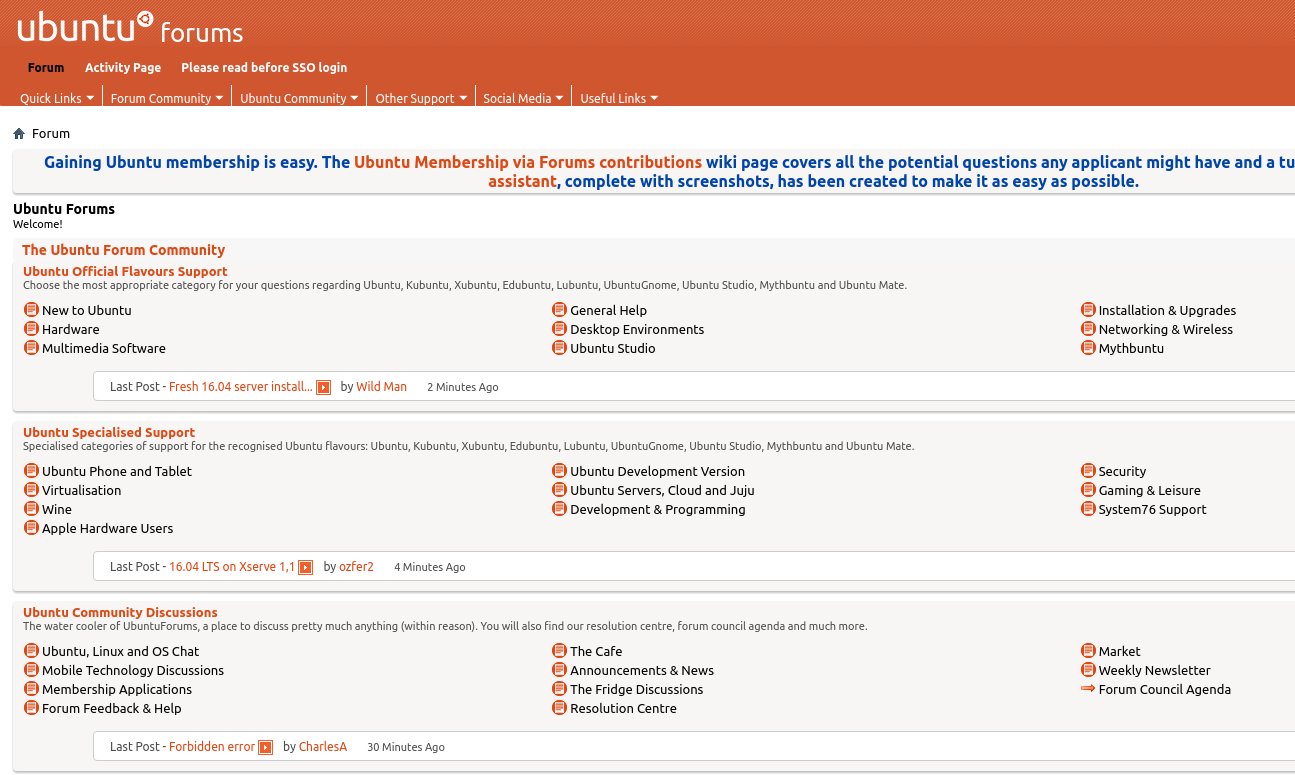View ozfer2's user profile
1295x775 pixels.
coord(356,566)
